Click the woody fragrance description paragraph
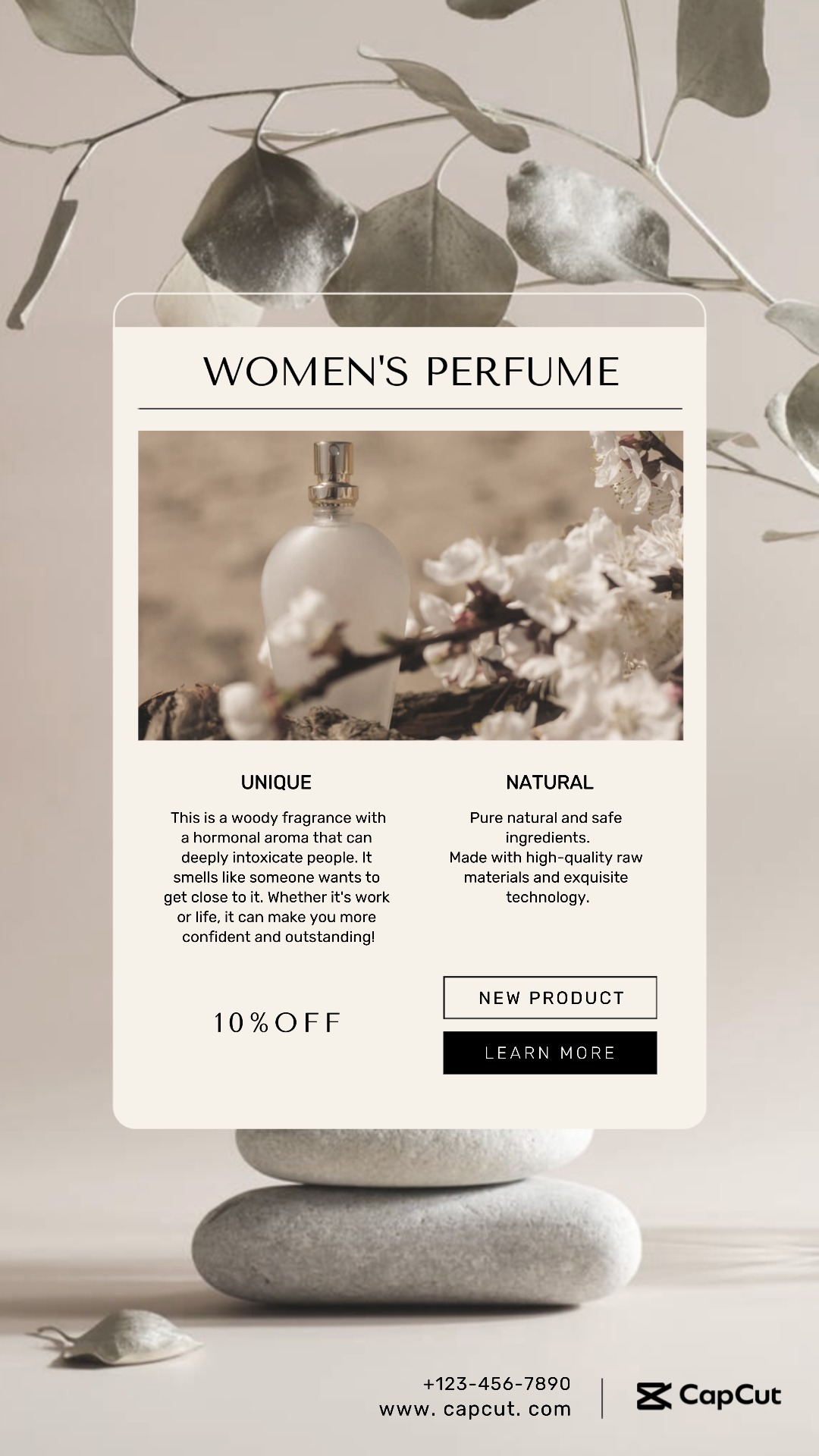 pyautogui.click(x=278, y=877)
